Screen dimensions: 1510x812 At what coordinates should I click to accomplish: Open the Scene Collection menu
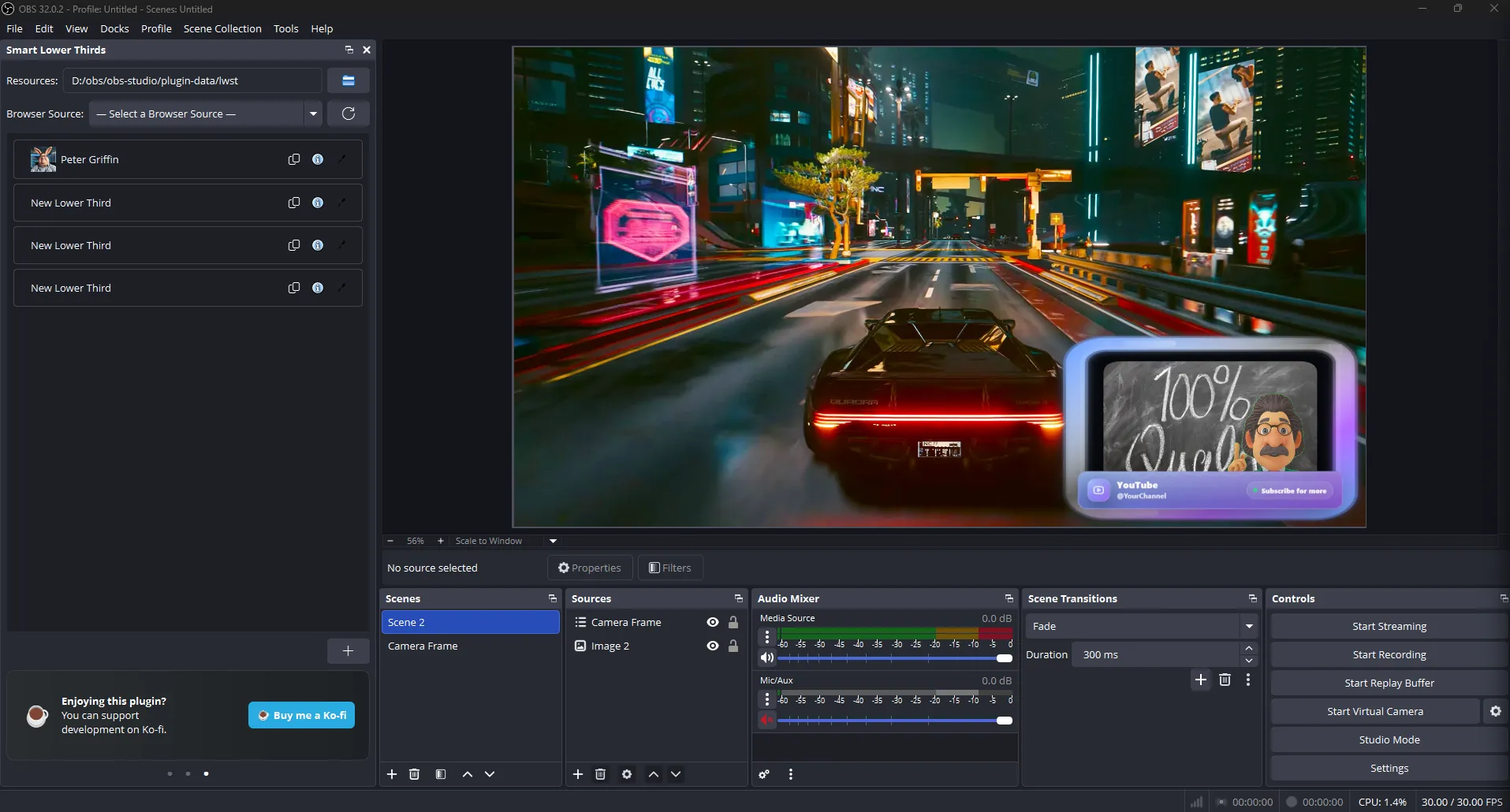(222, 28)
